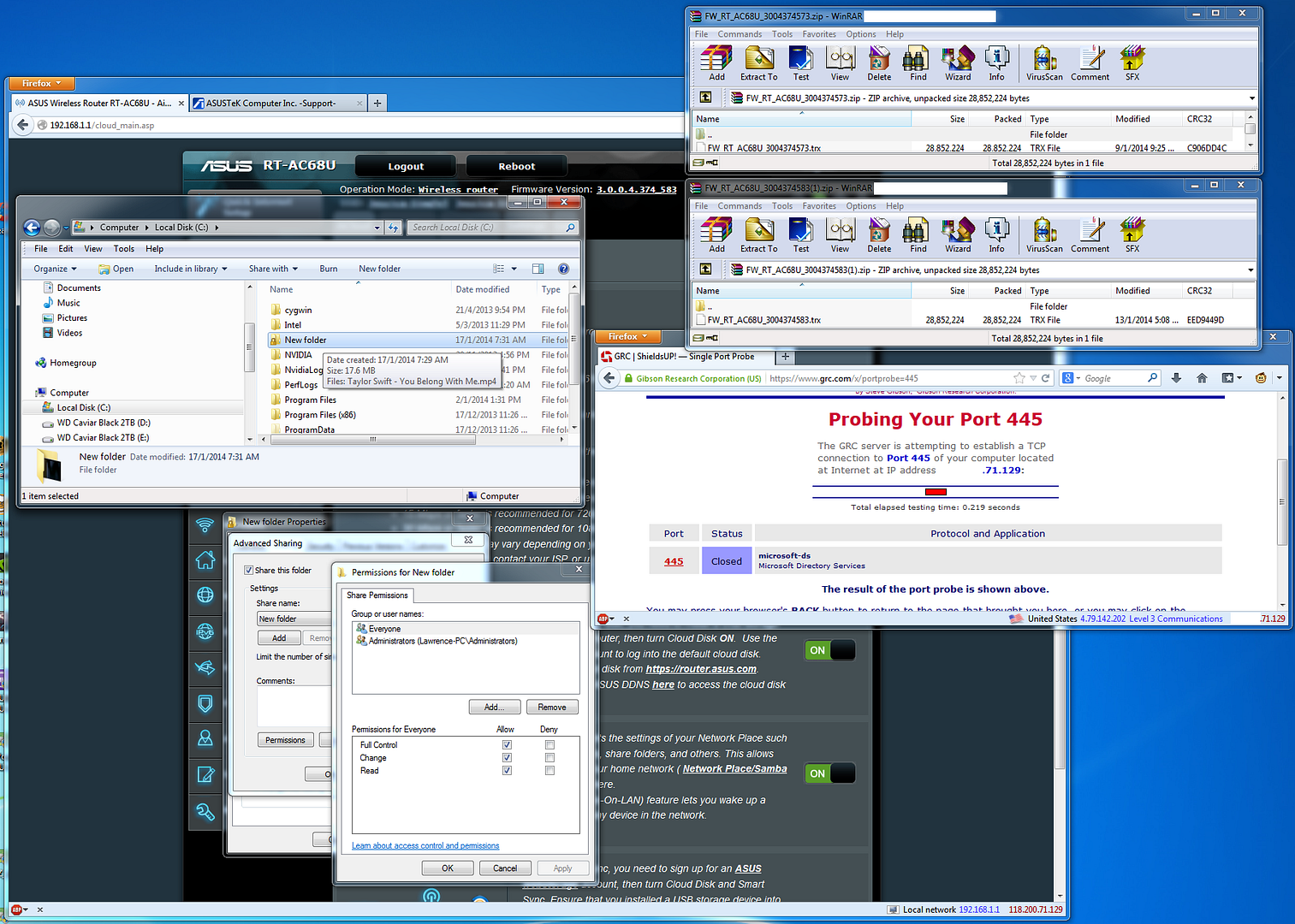The image size is (1295, 924).
Task: Click Extract To in lower WinRAR window
Action: 758,234
